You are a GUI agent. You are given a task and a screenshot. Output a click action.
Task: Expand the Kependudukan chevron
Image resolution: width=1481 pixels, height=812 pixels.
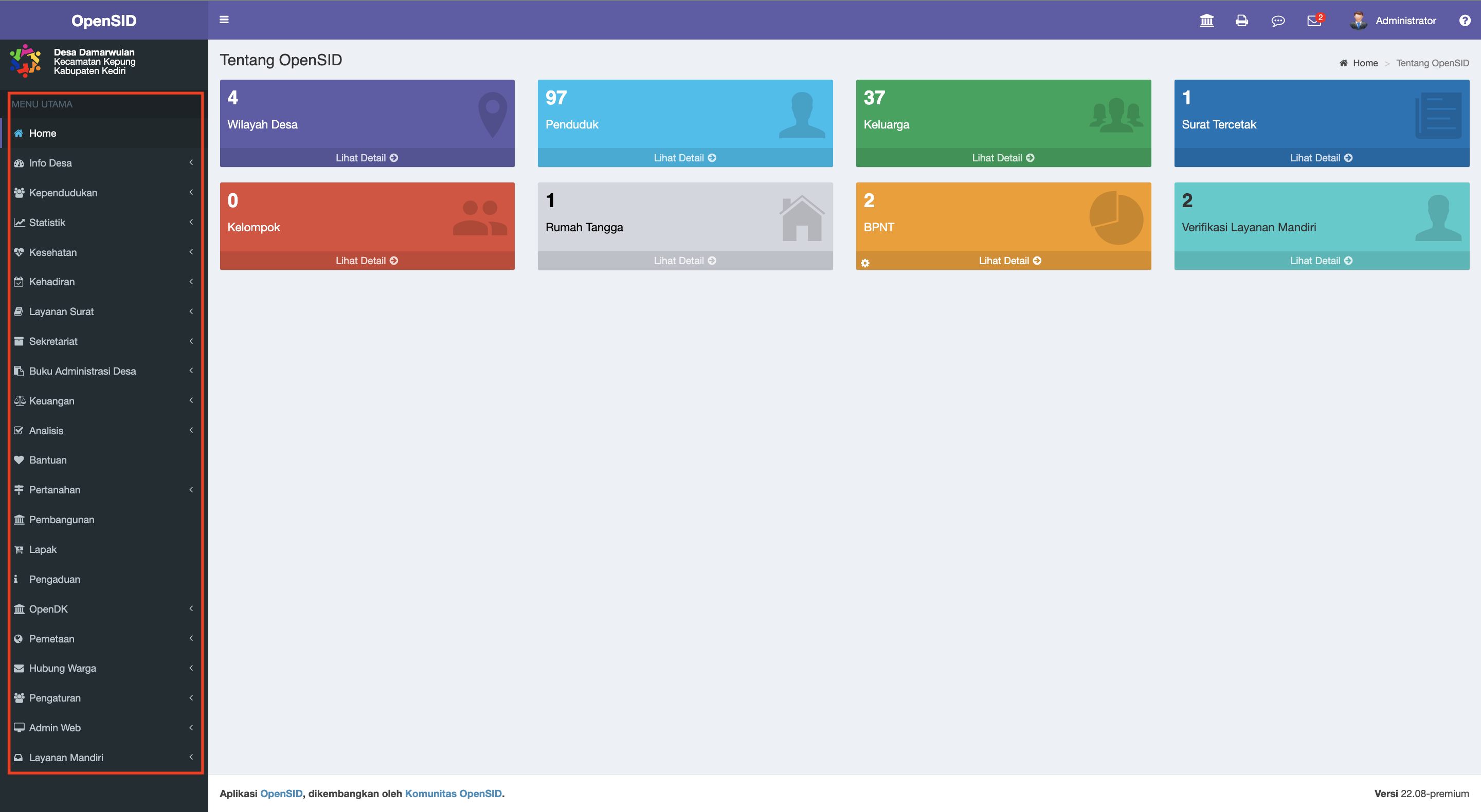191,192
